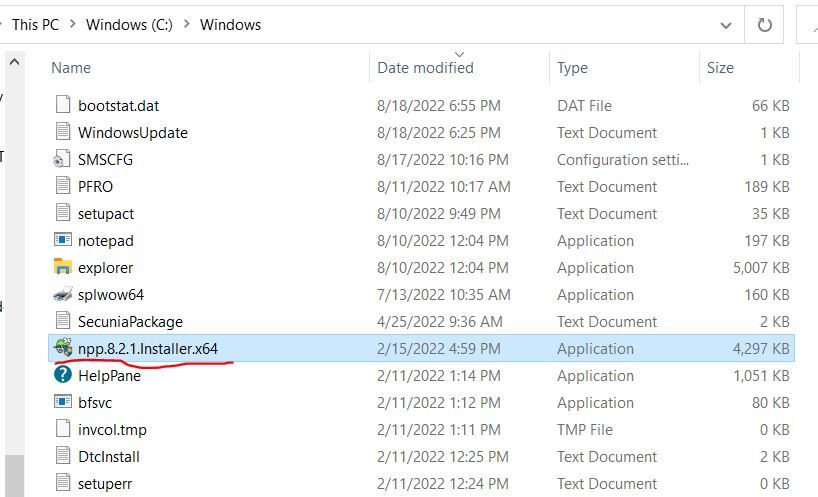Navigate to Windows (C:) breadcrumb

129,25
